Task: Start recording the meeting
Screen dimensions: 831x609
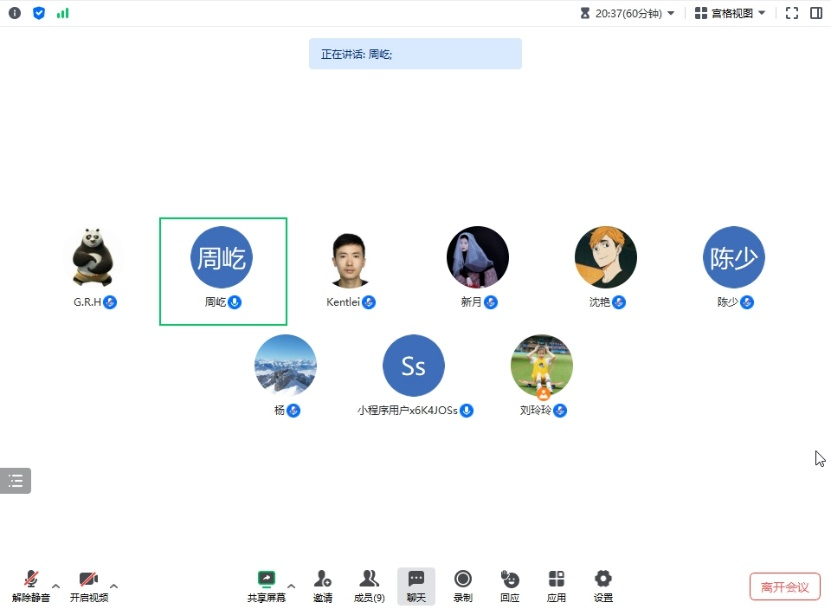Action: pos(463,586)
